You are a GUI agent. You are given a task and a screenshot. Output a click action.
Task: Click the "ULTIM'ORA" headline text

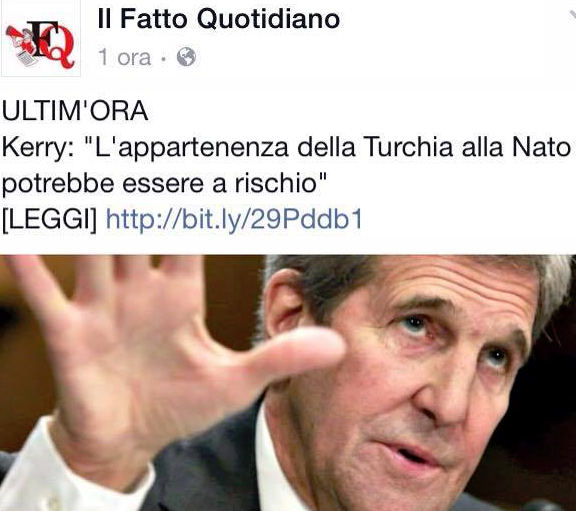75,111
